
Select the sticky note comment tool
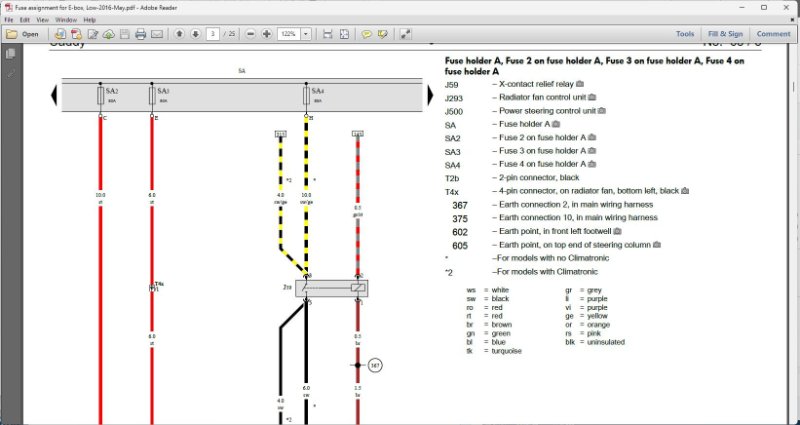pyautogui.click(x=366, y=34)
